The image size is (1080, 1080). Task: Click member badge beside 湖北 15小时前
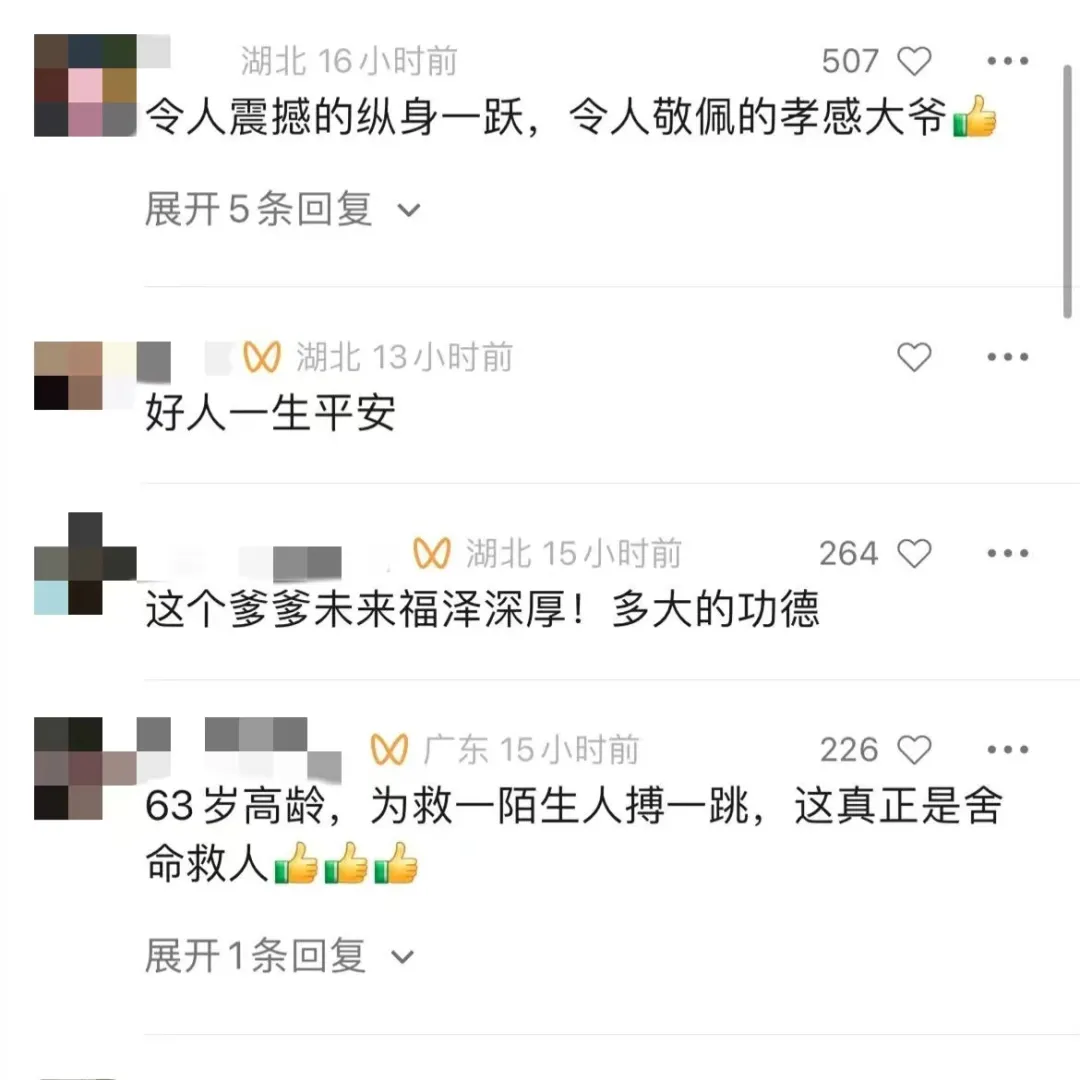pyautogui.click(x=432, y=553)
